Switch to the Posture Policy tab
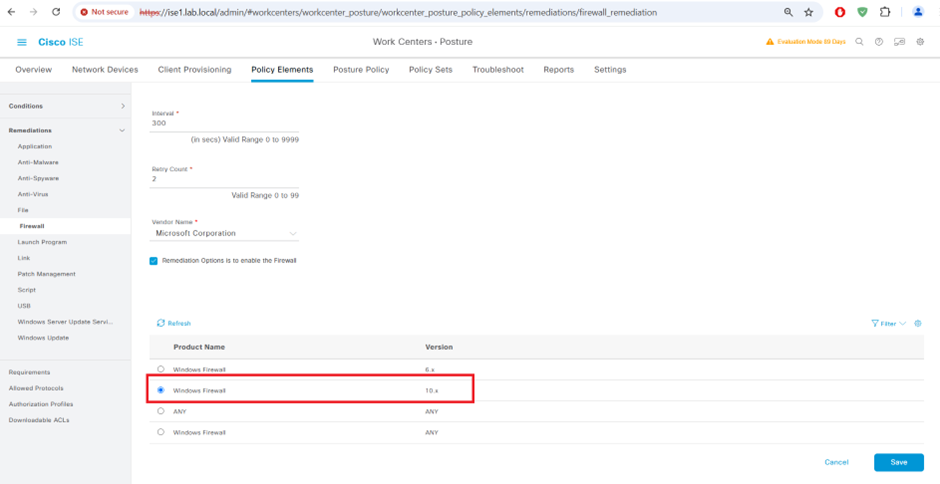Viewport: 940px width, 484px height. (361, 70)
